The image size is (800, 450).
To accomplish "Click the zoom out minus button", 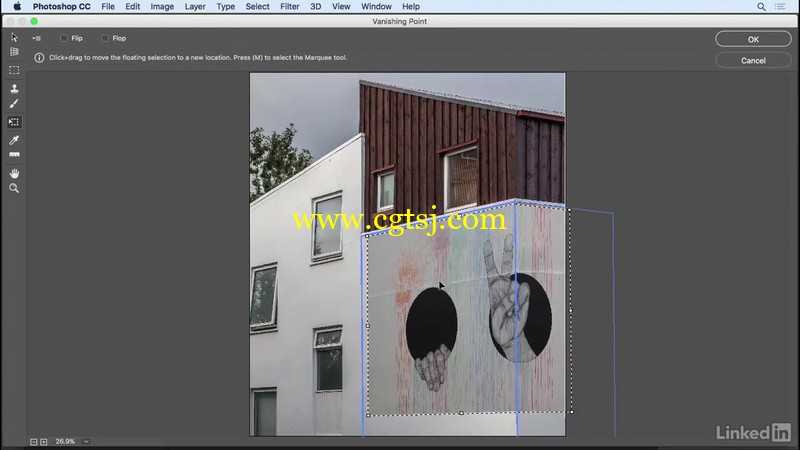I will coord(34,442).
